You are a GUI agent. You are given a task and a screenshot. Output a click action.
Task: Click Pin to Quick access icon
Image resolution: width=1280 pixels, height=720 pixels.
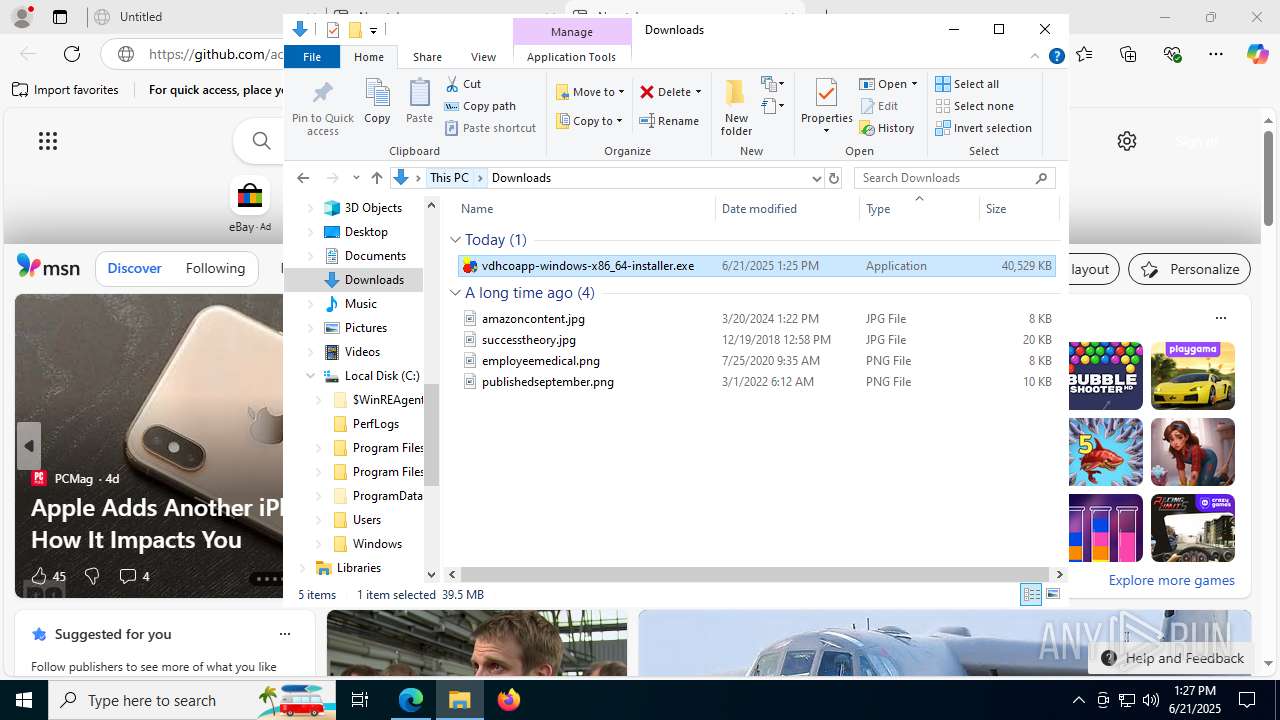pos(322,108)
